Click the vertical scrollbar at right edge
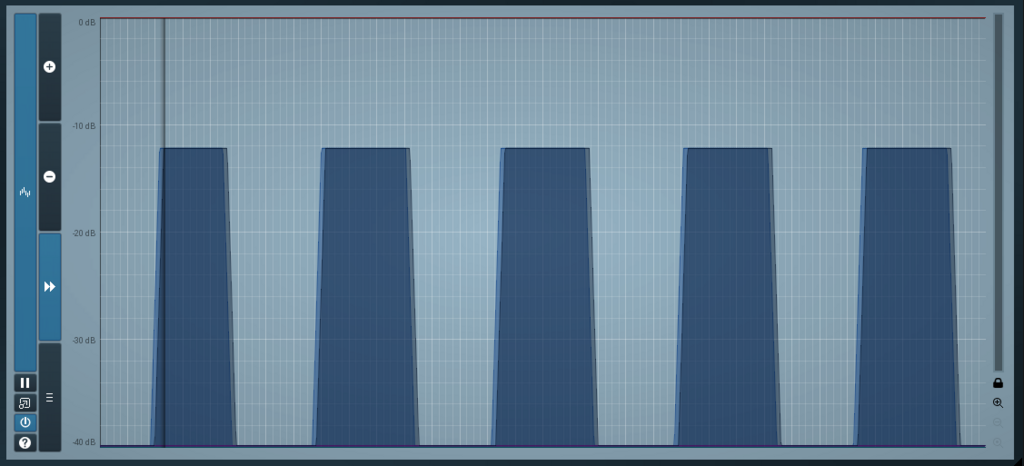Image resolution: width=1024 pixels, height=466 pixels. [x=998, y=193]
